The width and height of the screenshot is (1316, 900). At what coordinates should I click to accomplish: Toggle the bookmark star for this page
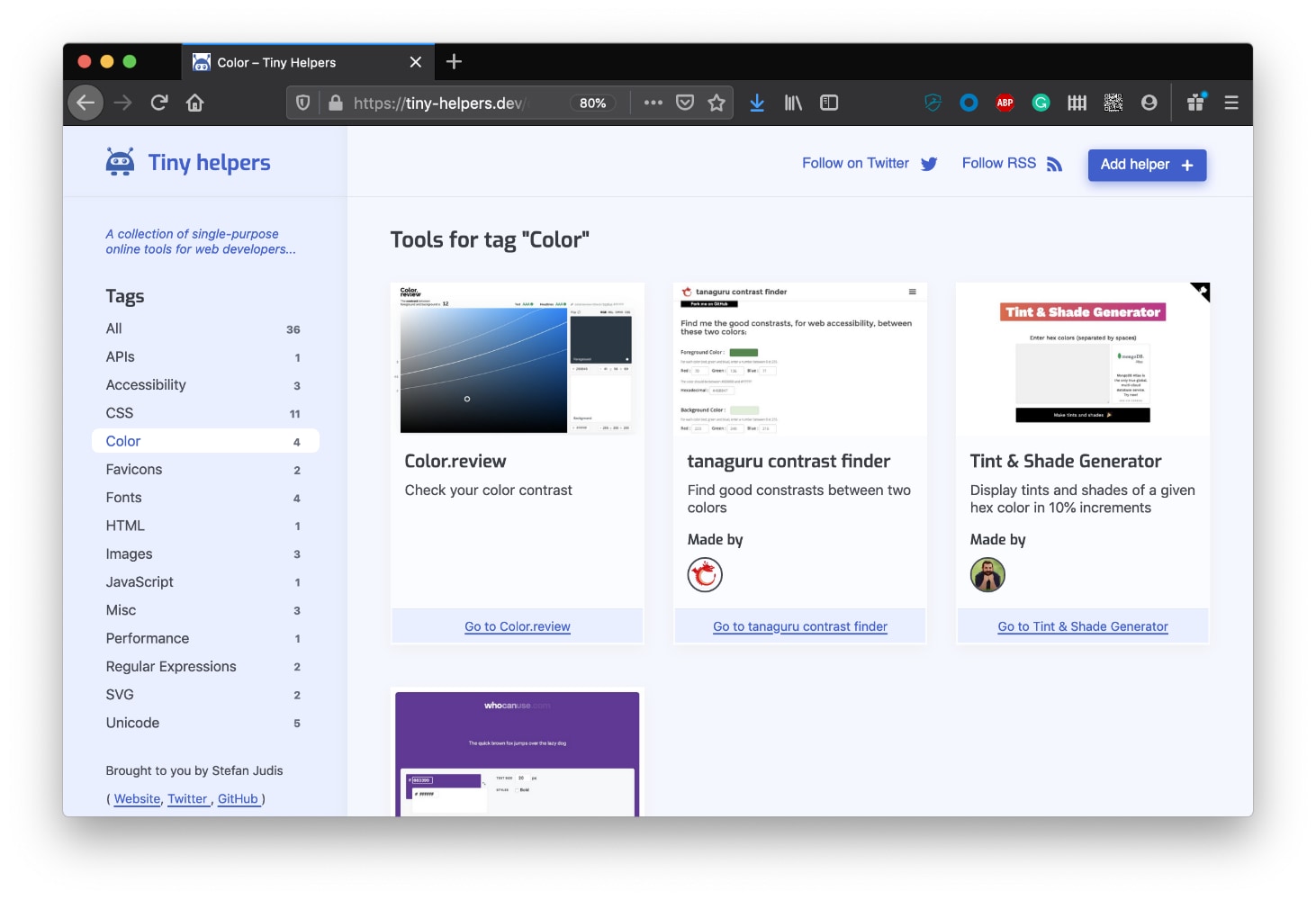click(x=717, y=103)
